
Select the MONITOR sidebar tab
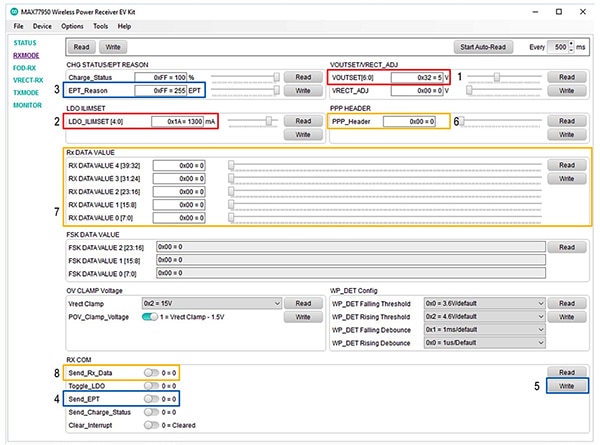(x=27, y=105)
